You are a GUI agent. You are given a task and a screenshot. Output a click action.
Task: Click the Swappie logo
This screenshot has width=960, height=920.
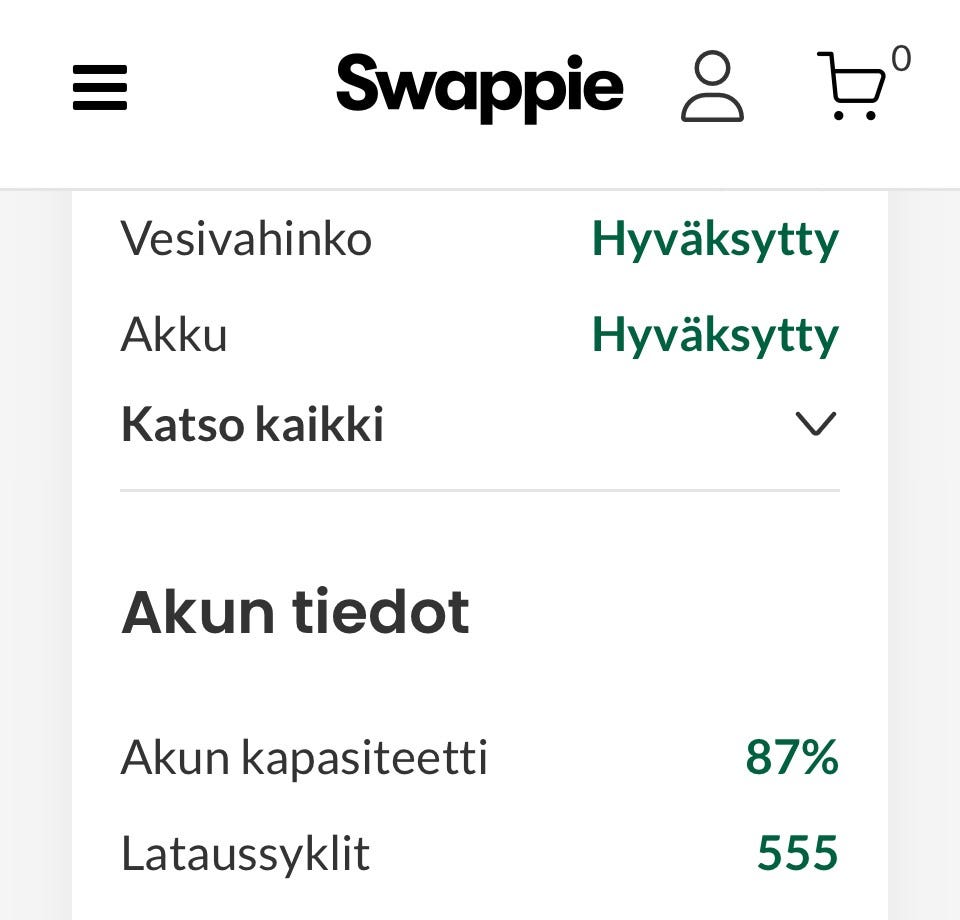tap(479, 87)
